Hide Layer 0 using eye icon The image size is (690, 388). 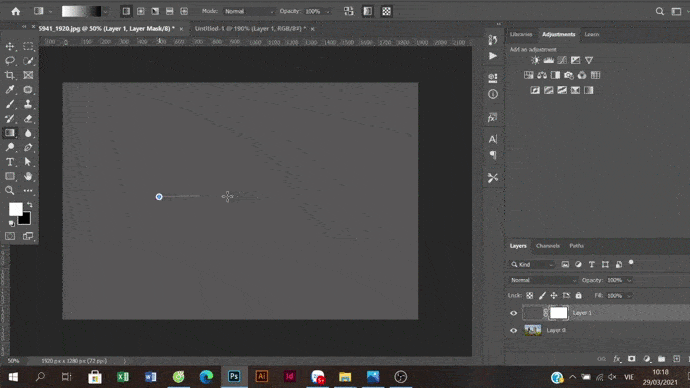514,330
